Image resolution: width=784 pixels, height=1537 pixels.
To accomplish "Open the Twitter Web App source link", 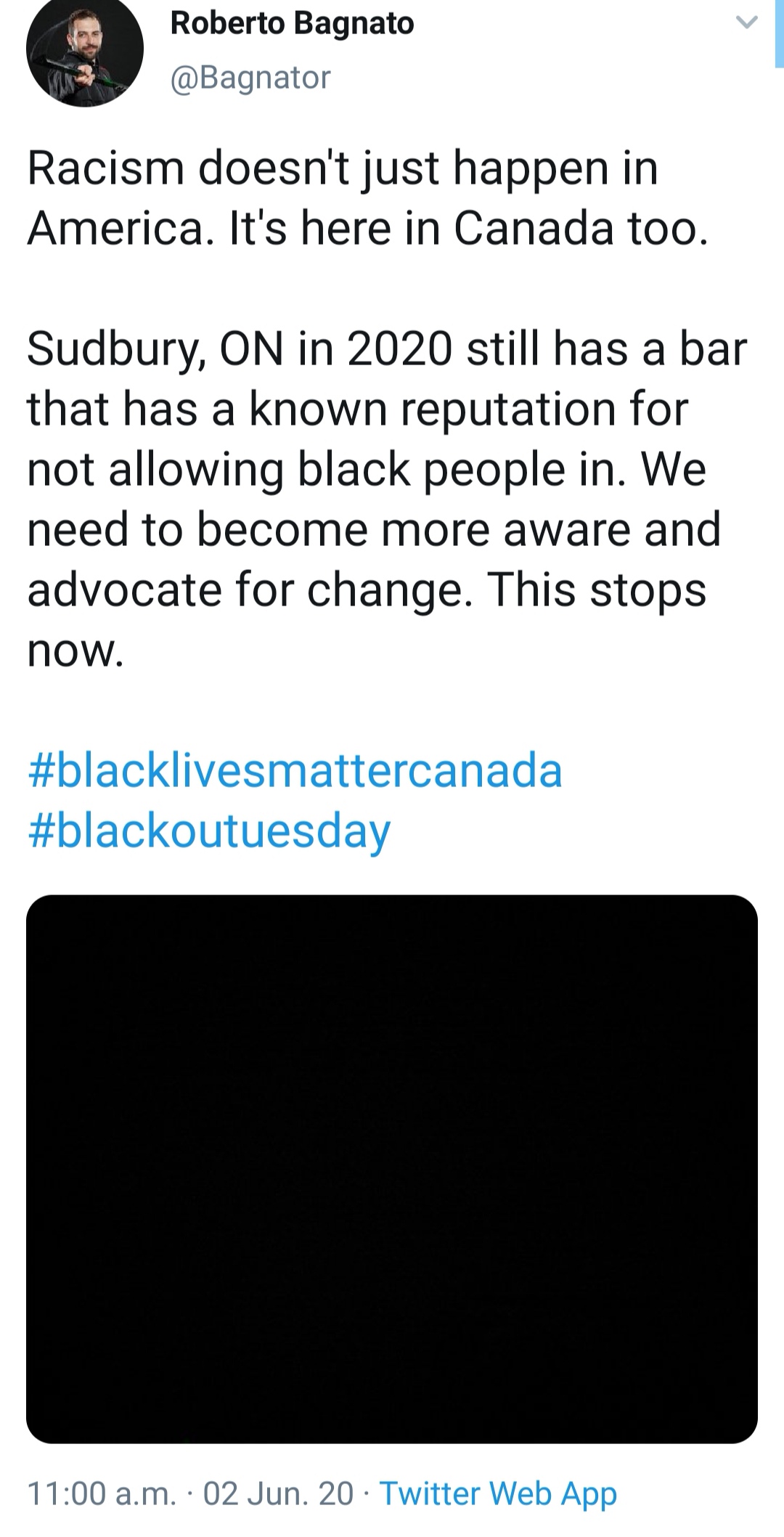I will point(498,1493).
